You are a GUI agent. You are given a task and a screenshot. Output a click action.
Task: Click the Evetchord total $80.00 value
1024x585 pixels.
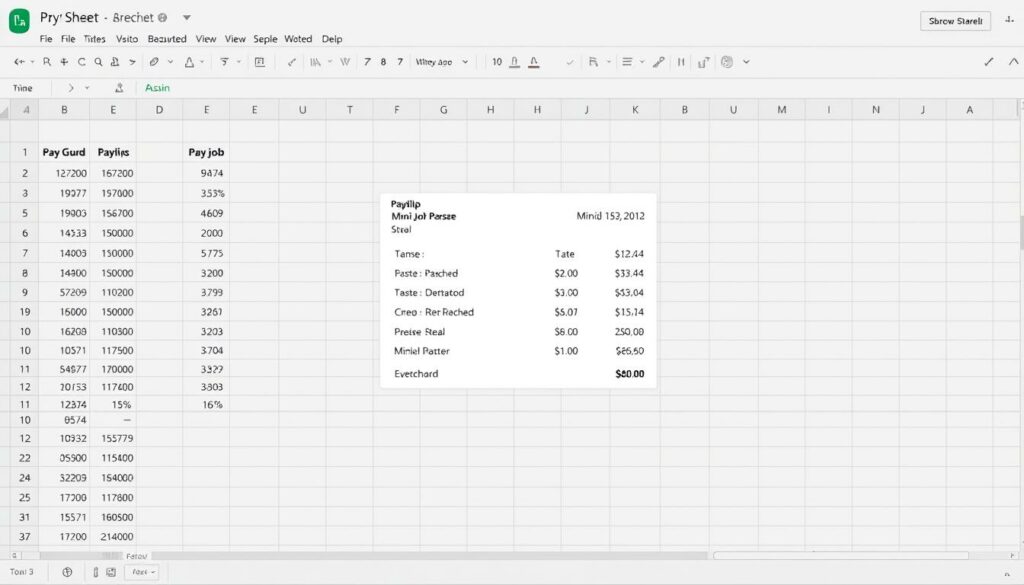tap(630, 374)
